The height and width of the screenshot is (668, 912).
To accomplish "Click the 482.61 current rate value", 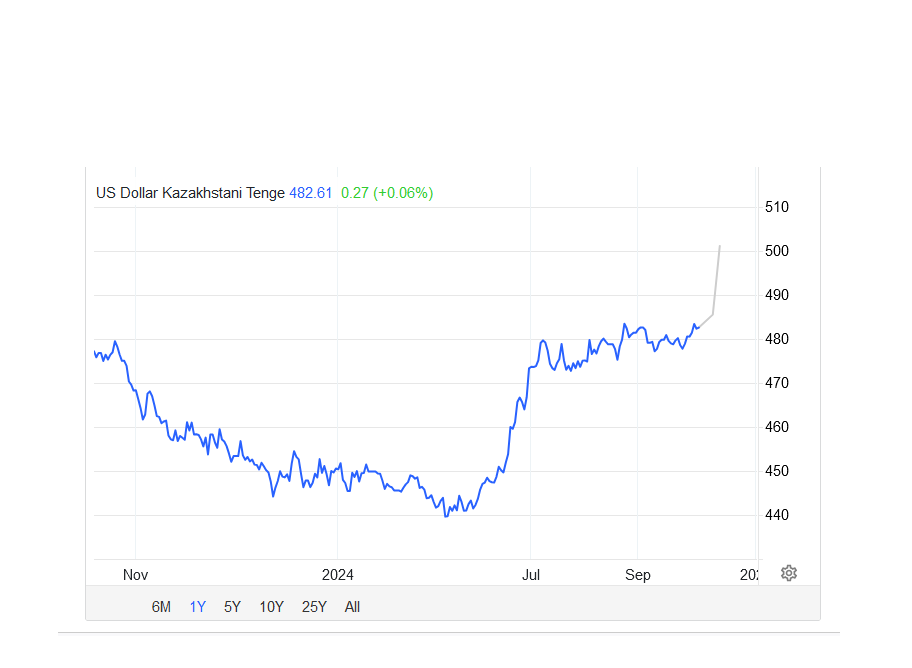I will (x=311, y=193).
